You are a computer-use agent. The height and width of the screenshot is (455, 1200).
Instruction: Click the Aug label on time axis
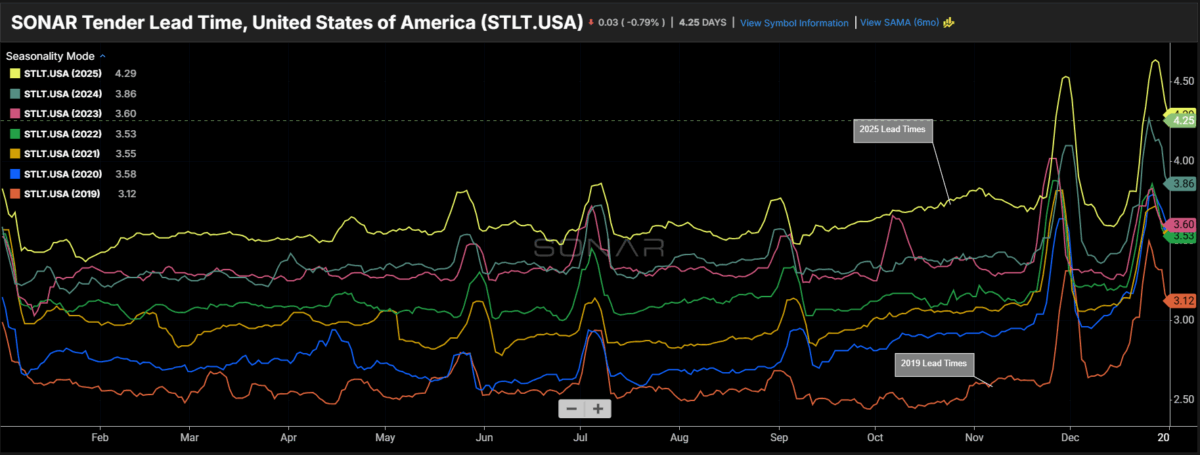click(679, 437)
